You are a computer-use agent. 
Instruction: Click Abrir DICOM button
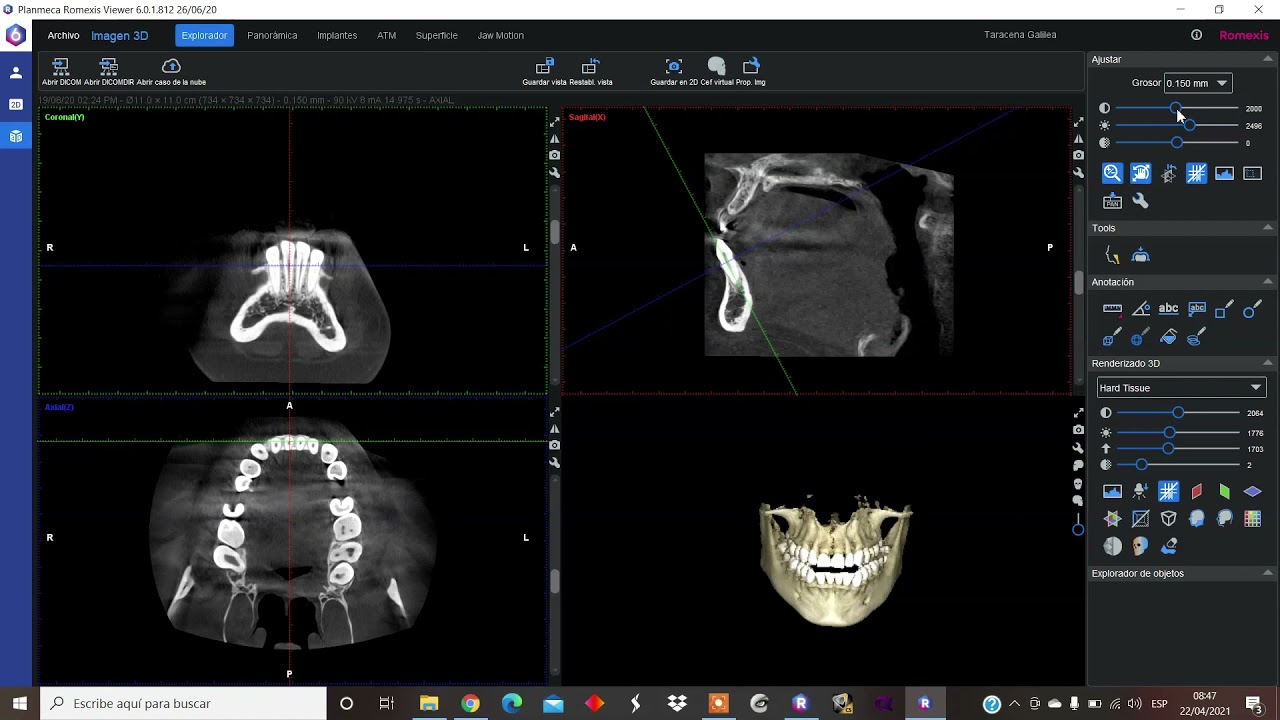pyautogui.click(x=61, y=71)
